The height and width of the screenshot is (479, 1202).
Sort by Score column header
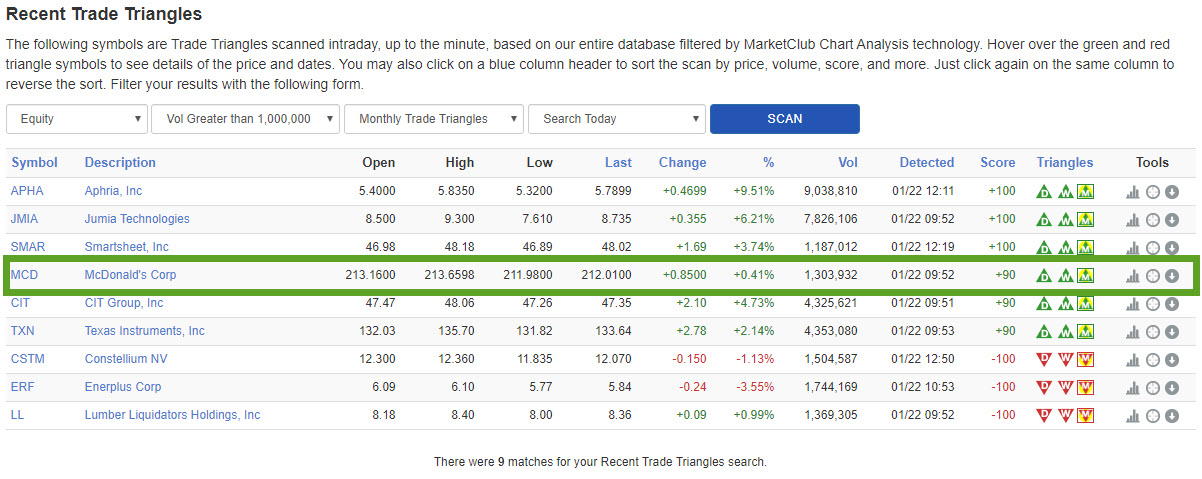997,163
